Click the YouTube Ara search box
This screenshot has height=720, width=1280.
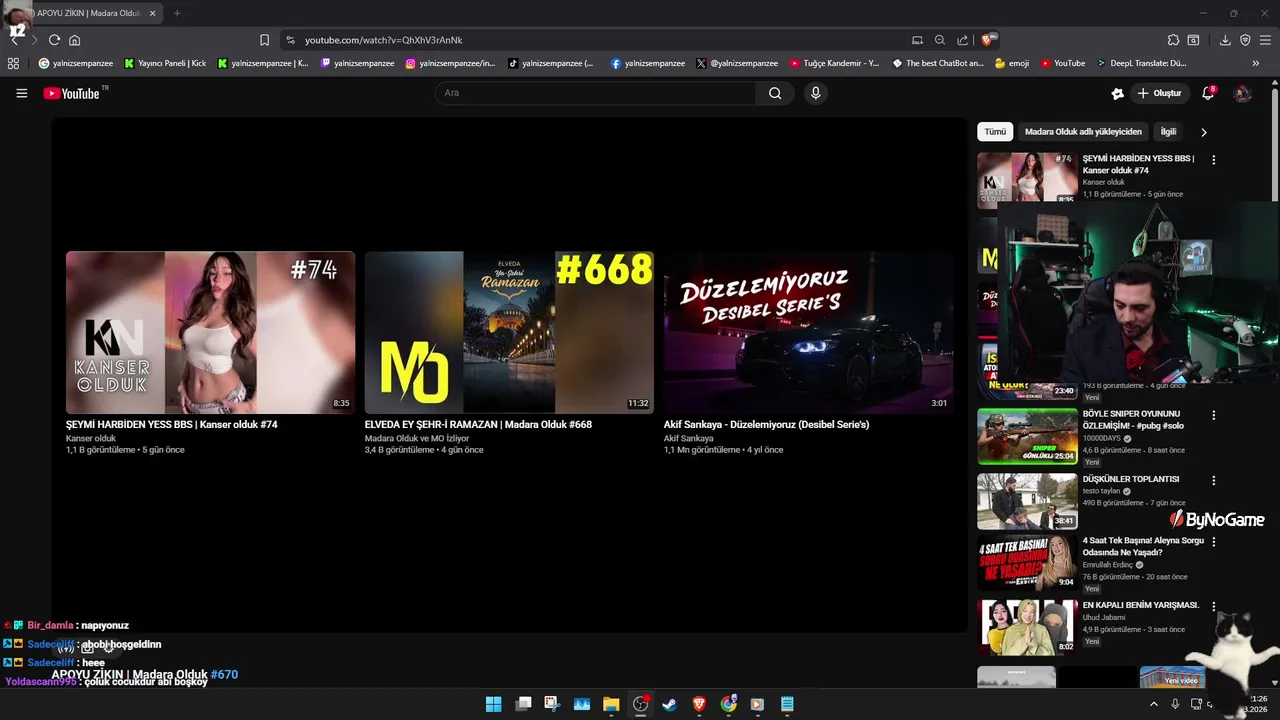[595, 93]
